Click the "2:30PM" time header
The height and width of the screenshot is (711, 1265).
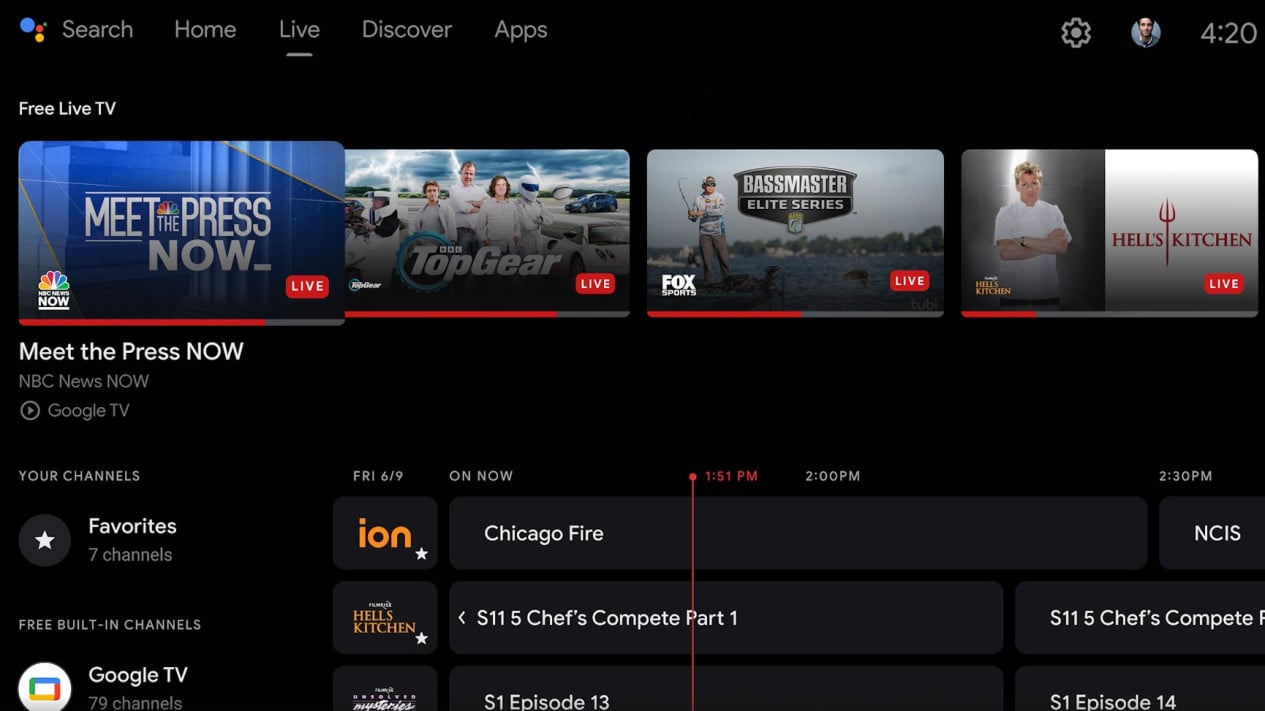[x=1186, y=476]
